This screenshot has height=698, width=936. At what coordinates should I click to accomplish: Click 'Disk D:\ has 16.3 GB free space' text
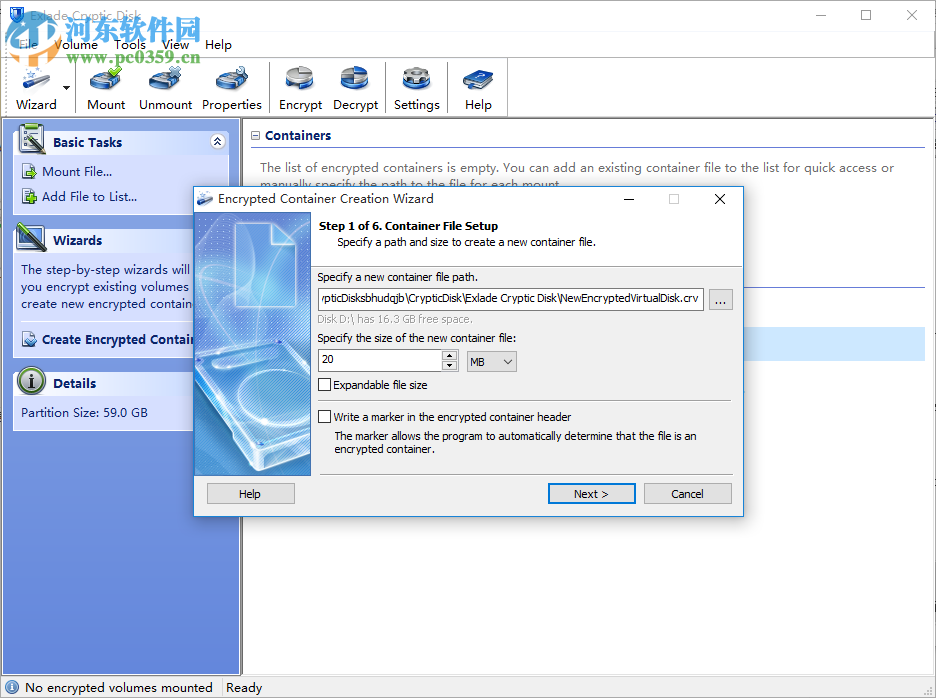[x=395, y=319]
